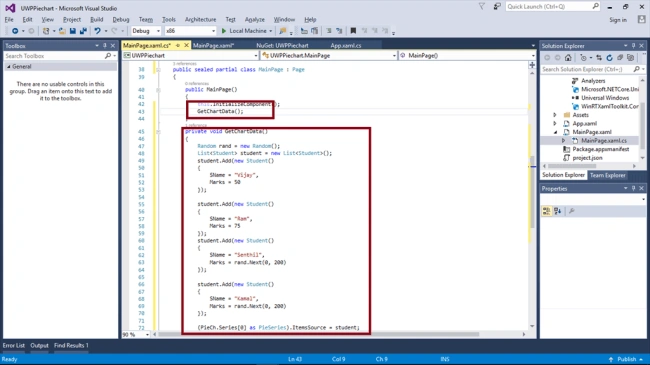Toggle Categorized view in Properties panel

(546, 211)
